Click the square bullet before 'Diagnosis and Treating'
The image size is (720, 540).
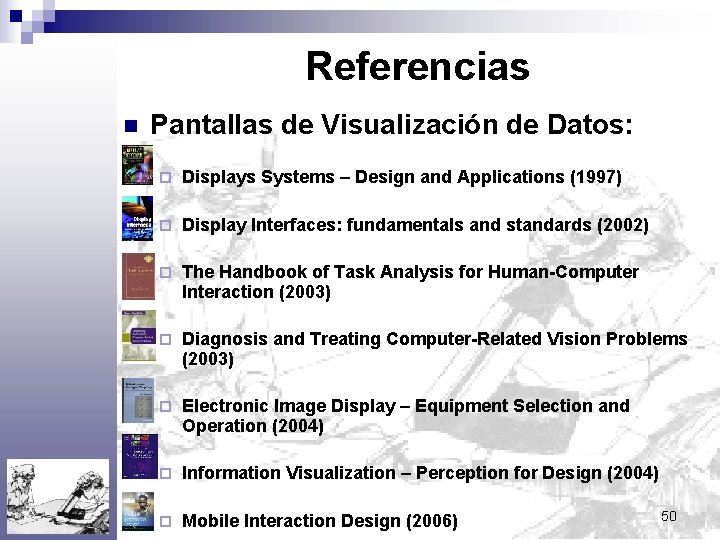[x=166, y=339]
